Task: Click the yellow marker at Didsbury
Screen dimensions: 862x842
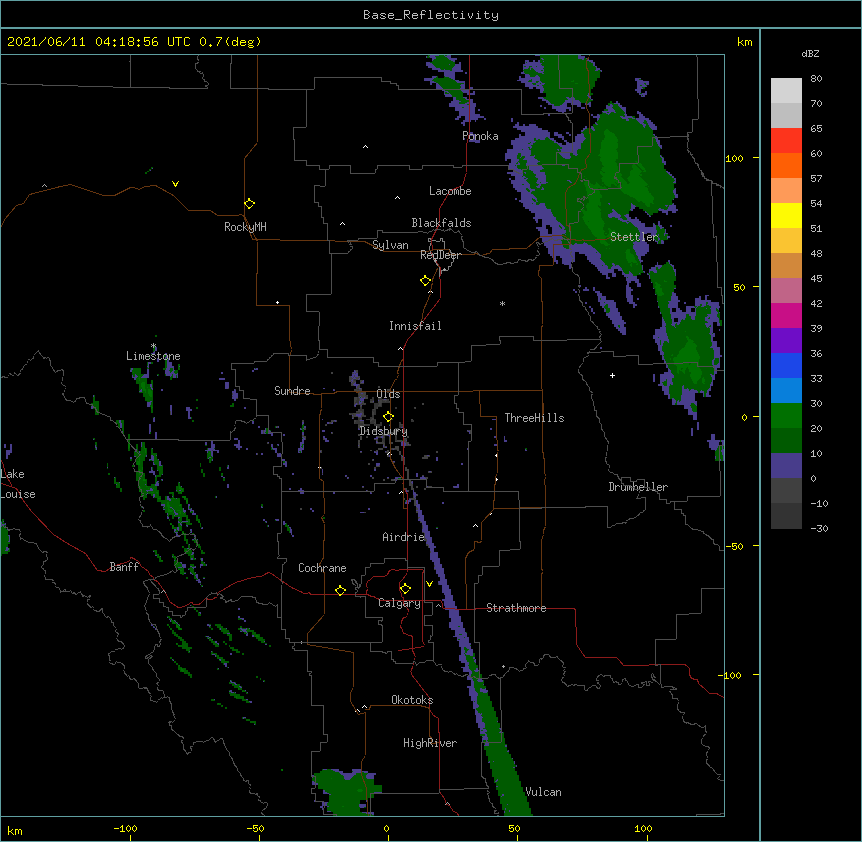Action: point(388,417)
